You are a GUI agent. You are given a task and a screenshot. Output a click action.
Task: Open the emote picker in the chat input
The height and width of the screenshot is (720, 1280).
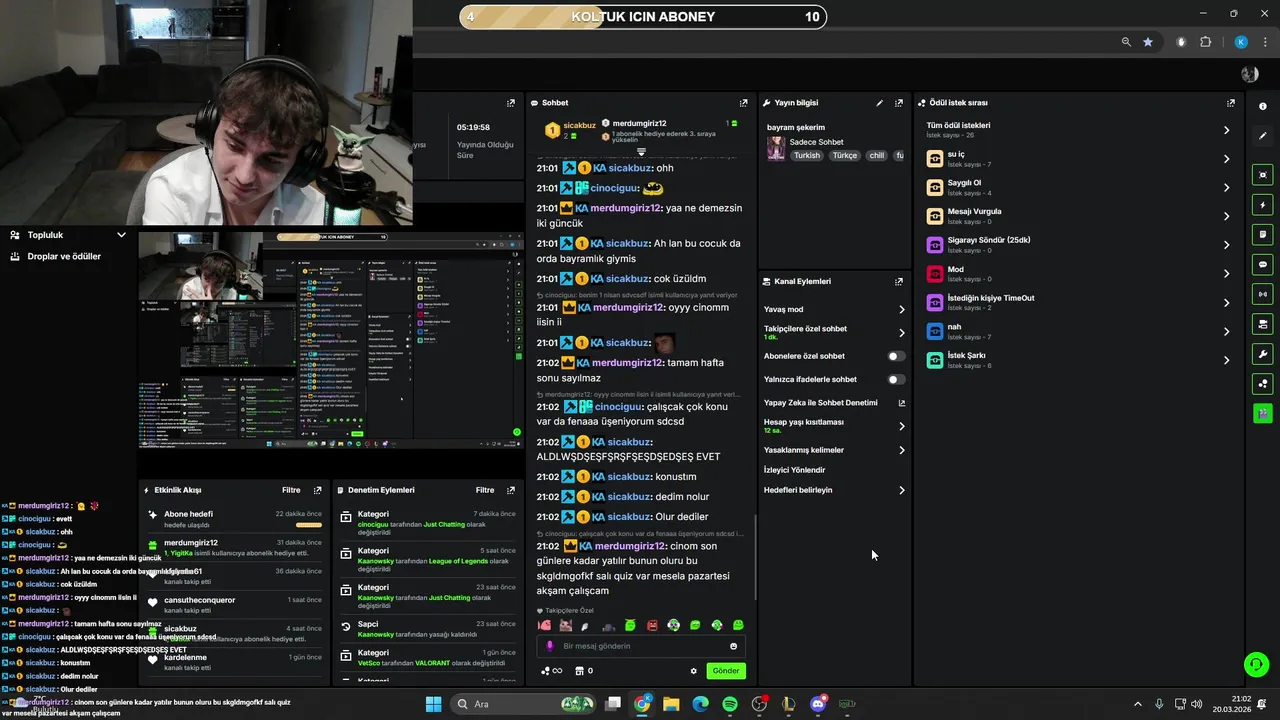pyautogui.click(x=733, y=646)
